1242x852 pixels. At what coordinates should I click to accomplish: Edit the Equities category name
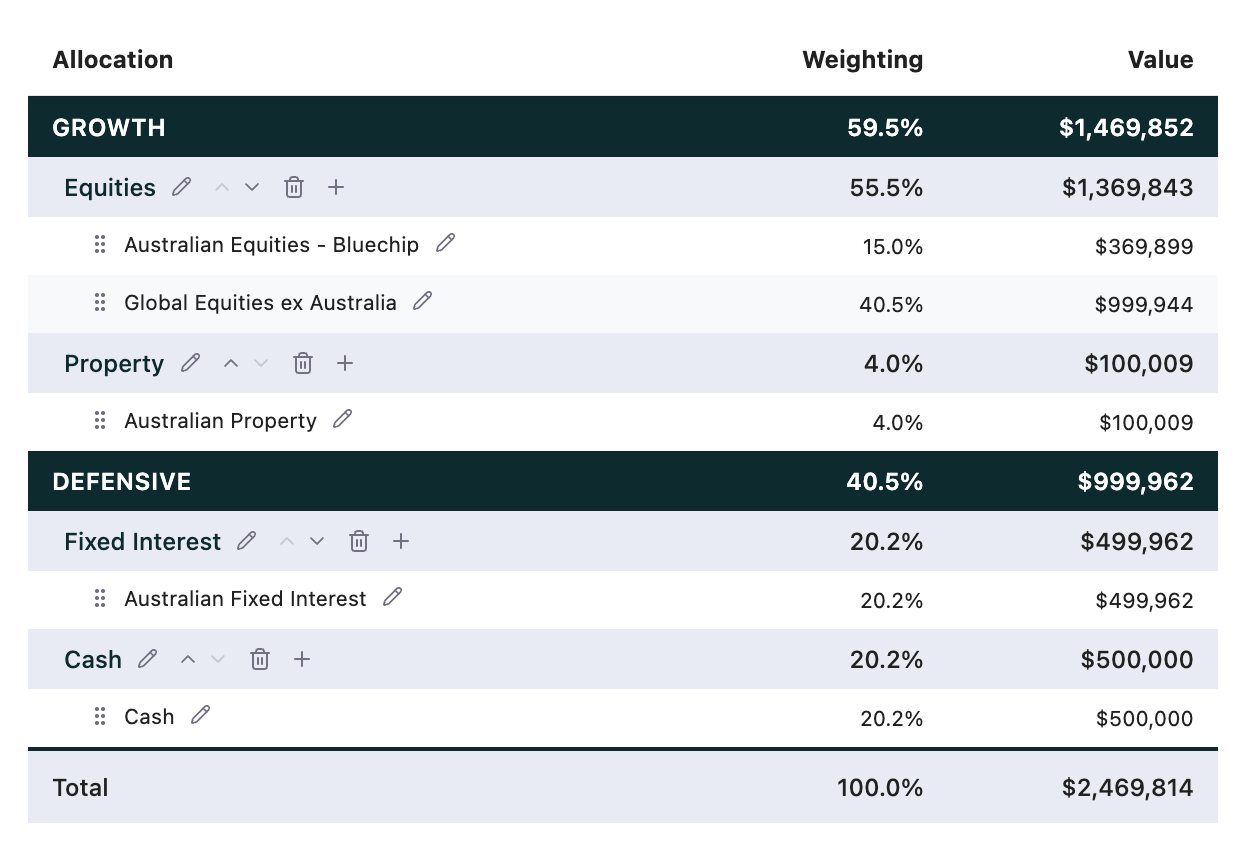[181, 187]
